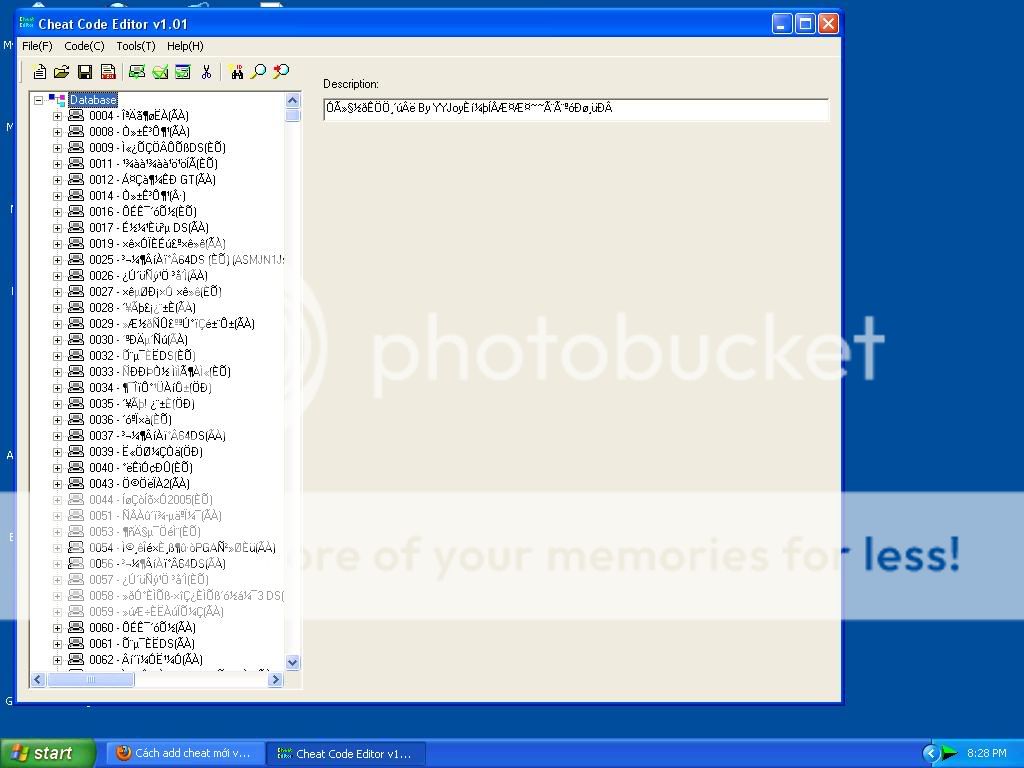
Task: Search with the plain magnifying glass icon
Action: tap(259, 72)
